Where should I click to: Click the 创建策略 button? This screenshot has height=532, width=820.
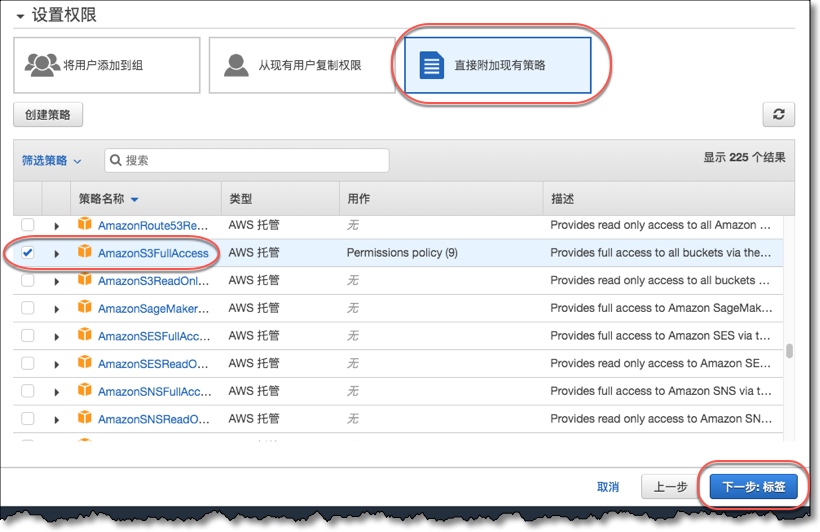click(x=48, y=115)
